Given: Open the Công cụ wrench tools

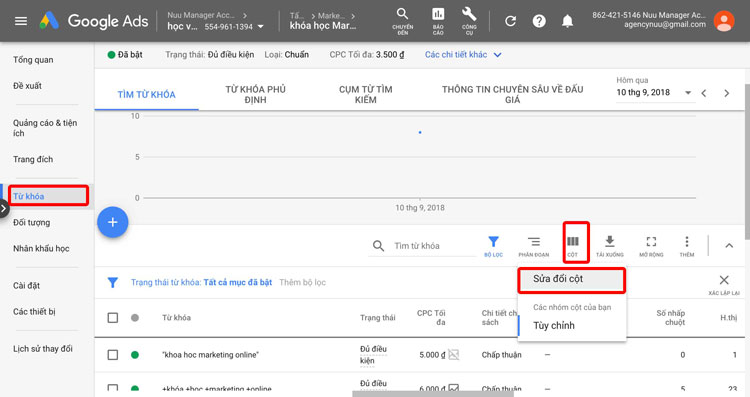Looking at the screenshot, I should [x=469, y=21].
